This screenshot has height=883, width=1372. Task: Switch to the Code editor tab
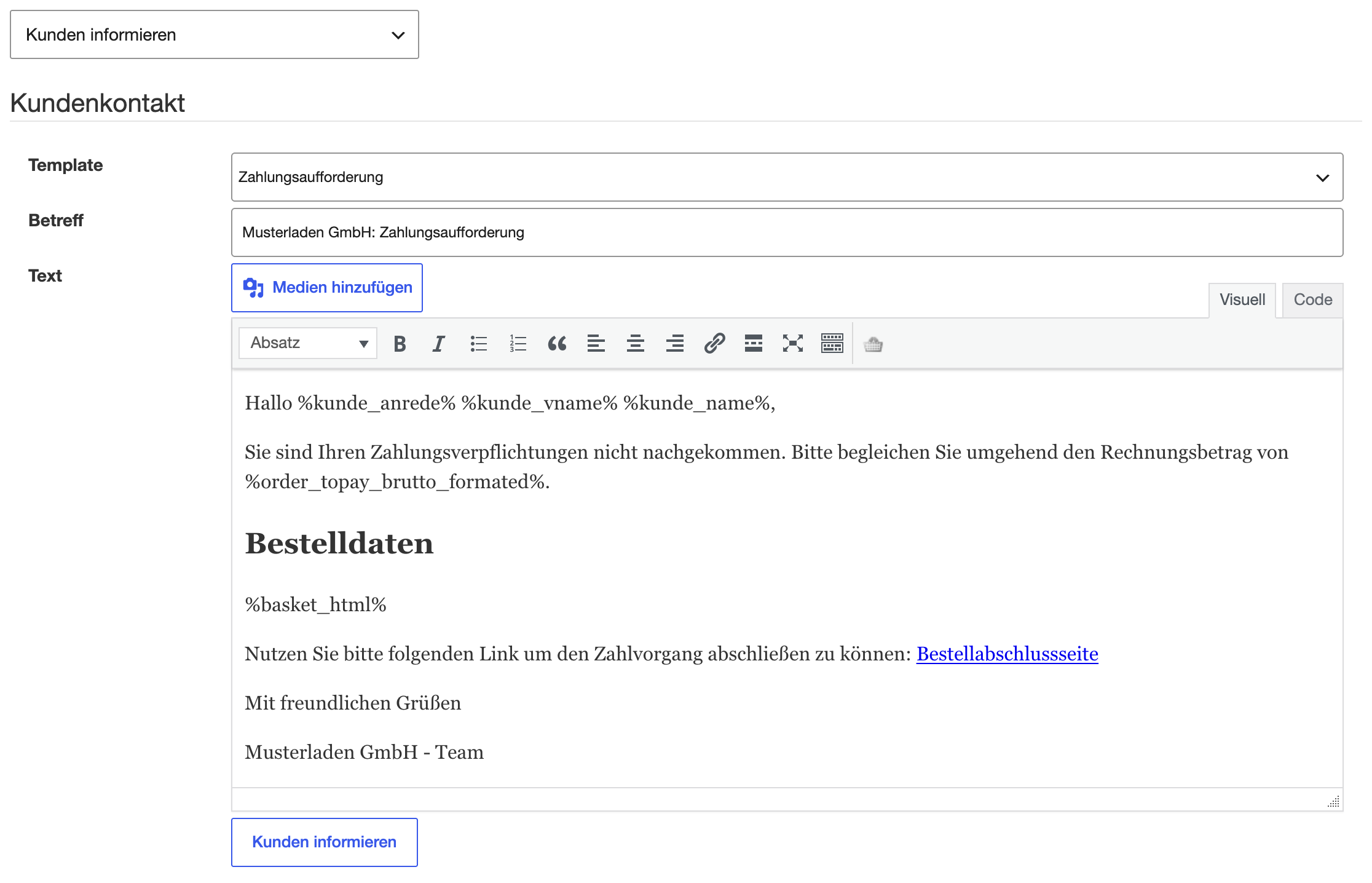[1313, 300]
